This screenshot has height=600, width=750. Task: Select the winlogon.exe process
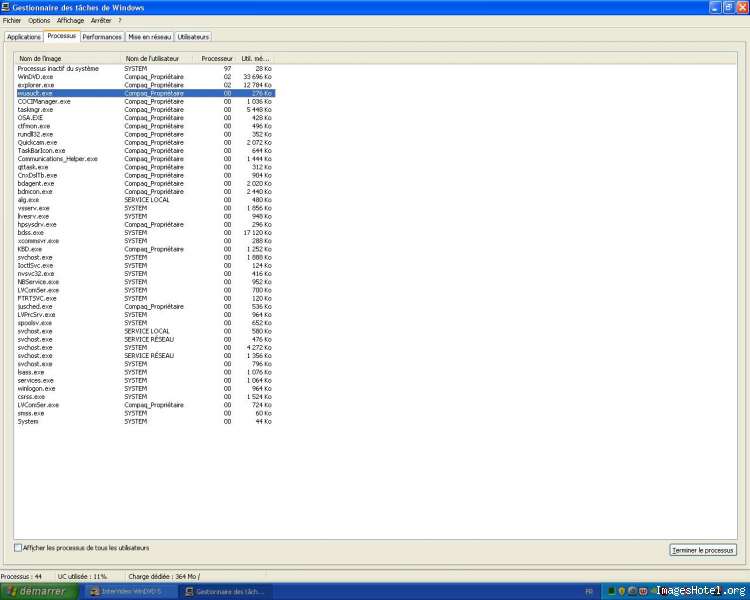click(145, 389)
